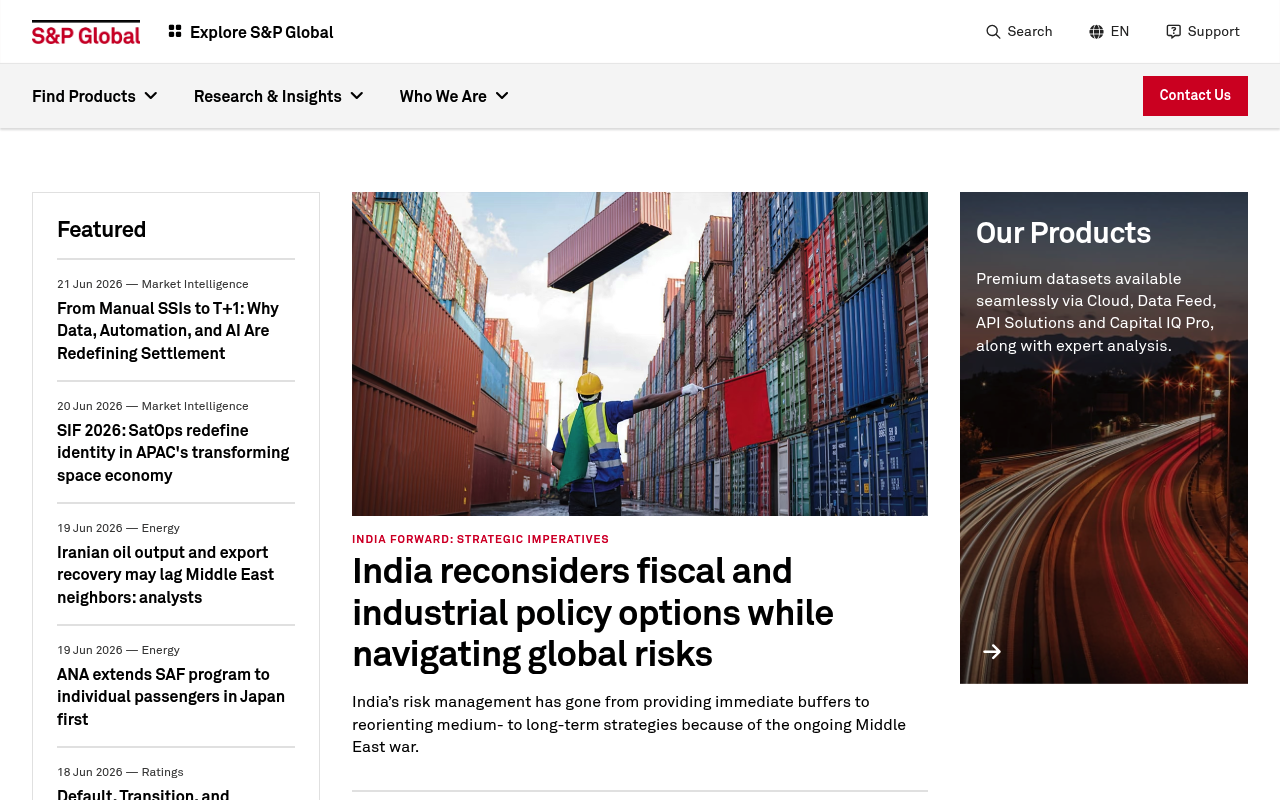Click the Search label
This screenshot has width=1280, height=800.
[x=1030, y=32]
